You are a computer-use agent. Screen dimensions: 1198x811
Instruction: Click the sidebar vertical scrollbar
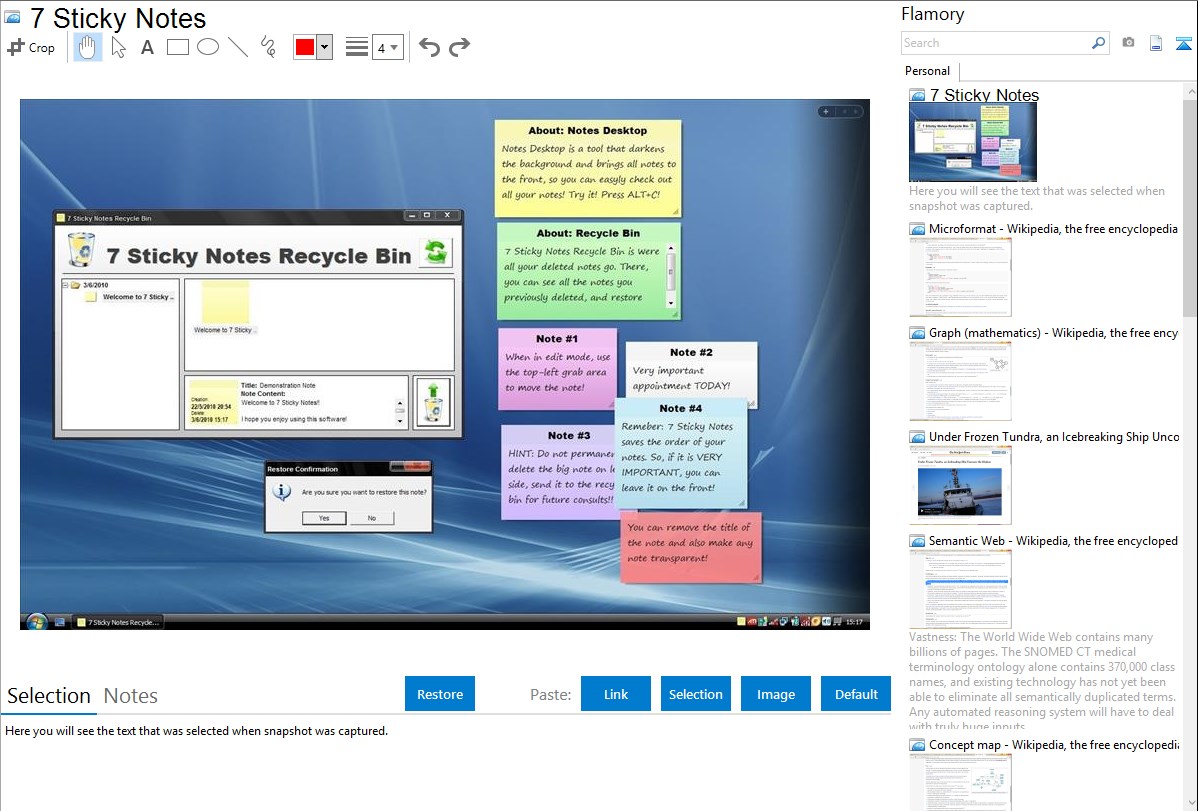(1190, 206)
